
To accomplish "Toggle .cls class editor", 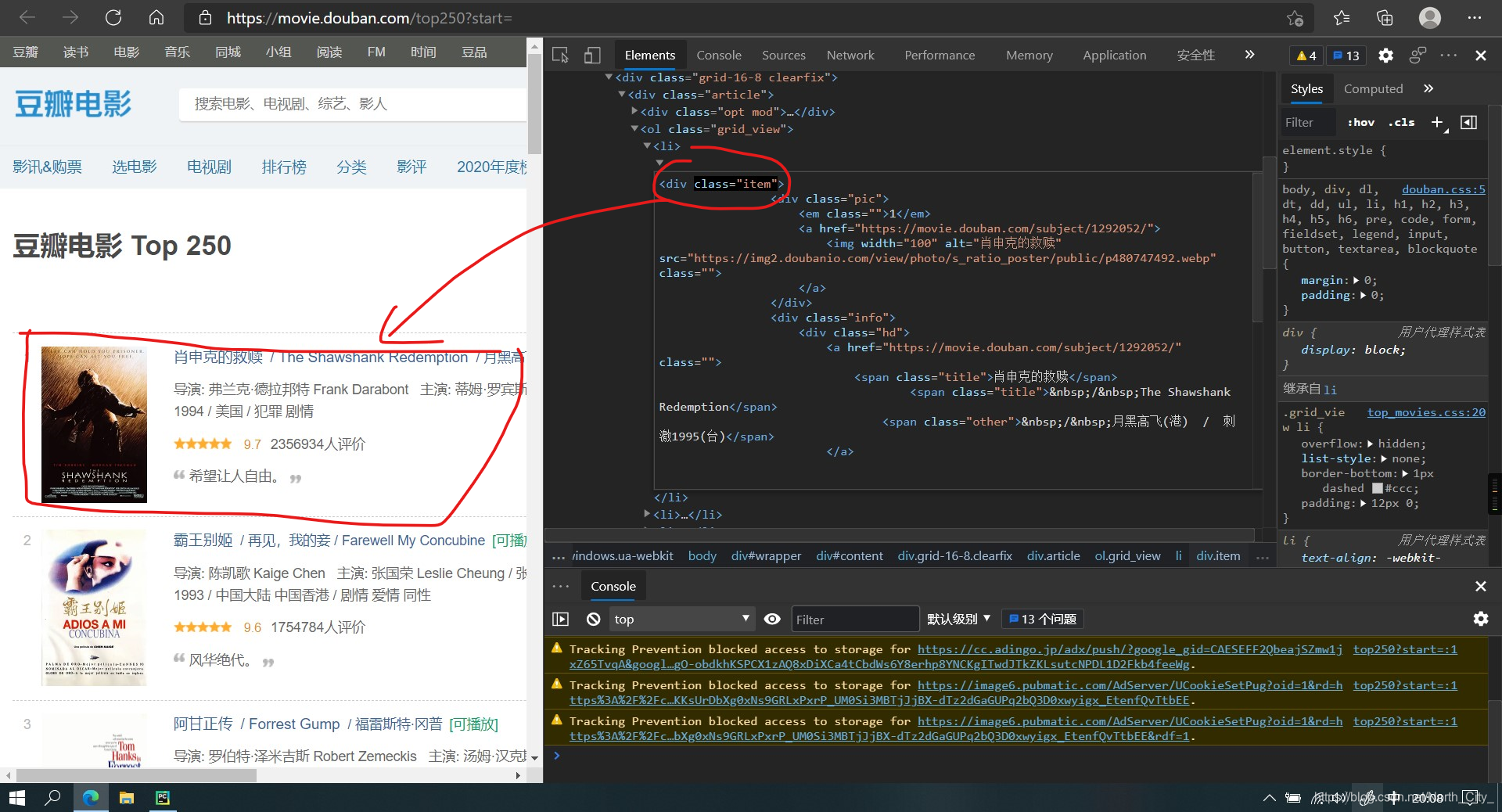I will tap(1401, 122).
